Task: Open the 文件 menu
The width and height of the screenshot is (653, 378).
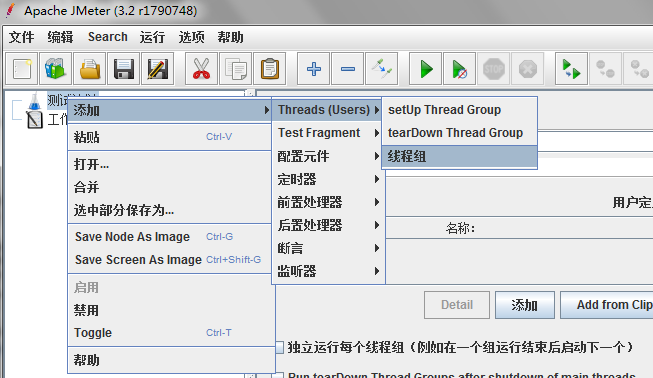Action: (x=22, y=37)
